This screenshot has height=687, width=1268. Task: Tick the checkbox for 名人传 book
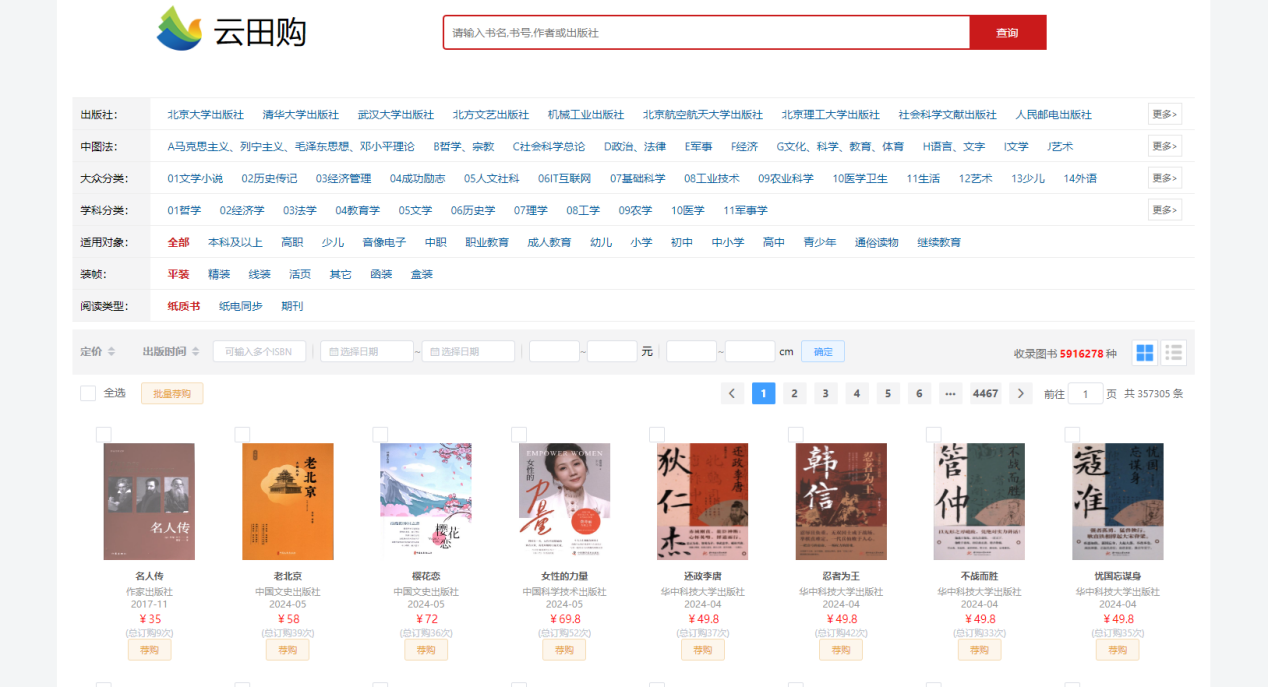[104, 434]
